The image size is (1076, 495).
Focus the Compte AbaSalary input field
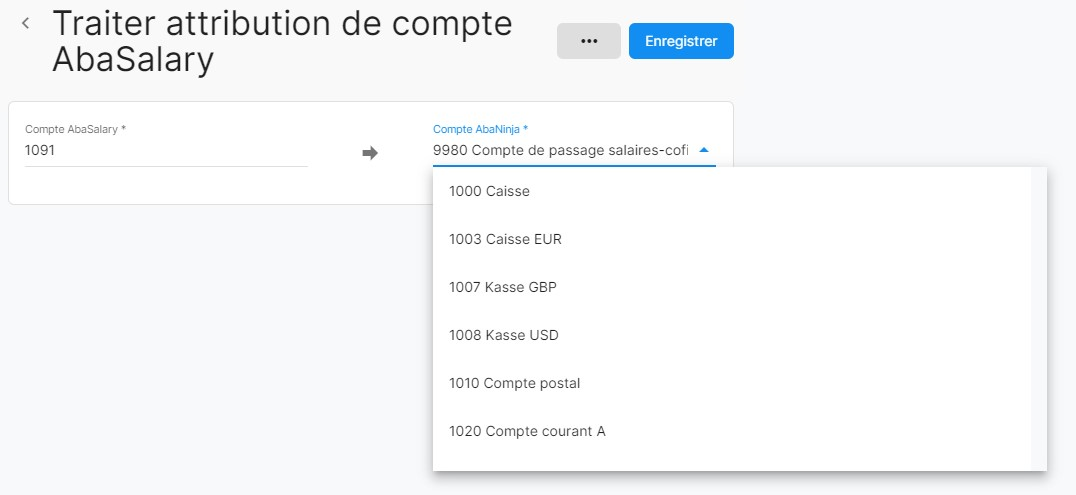pyautogui.click(x=166, y=151)
